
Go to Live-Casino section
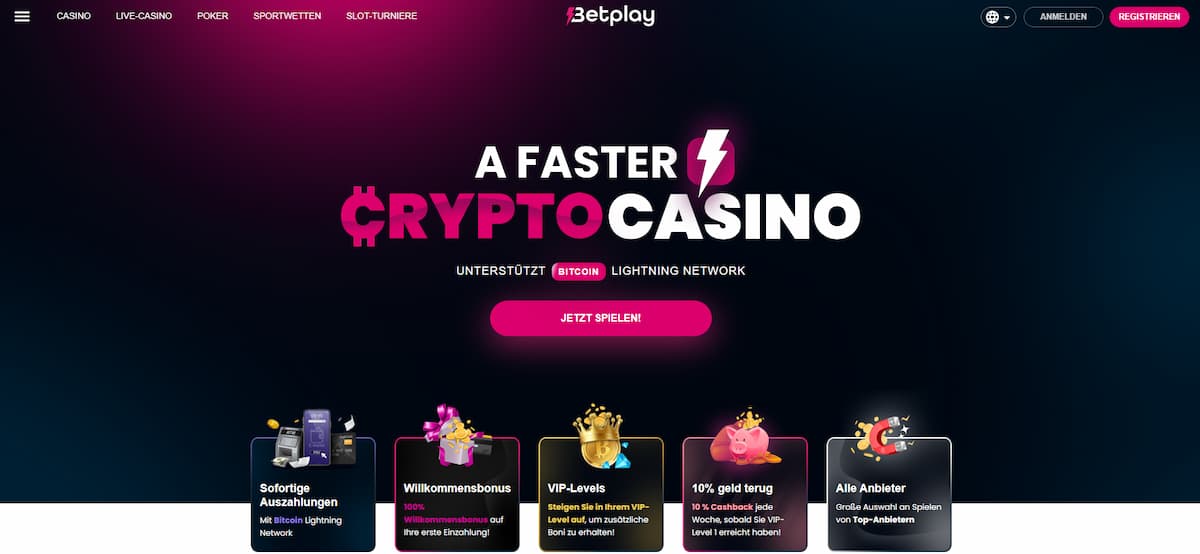coord(144,17)
